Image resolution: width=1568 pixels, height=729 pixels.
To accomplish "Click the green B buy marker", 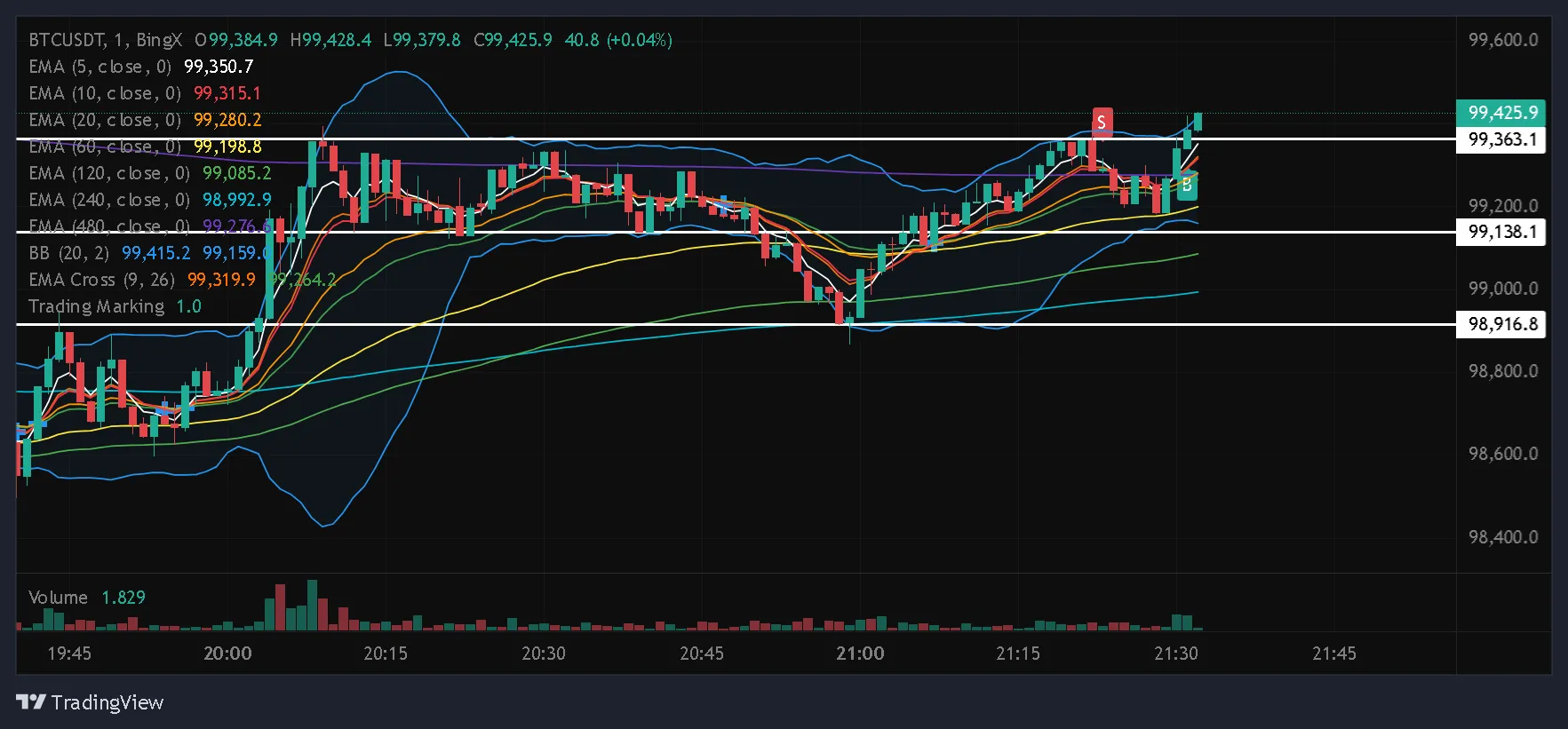I will click(x=1187, y=186).
